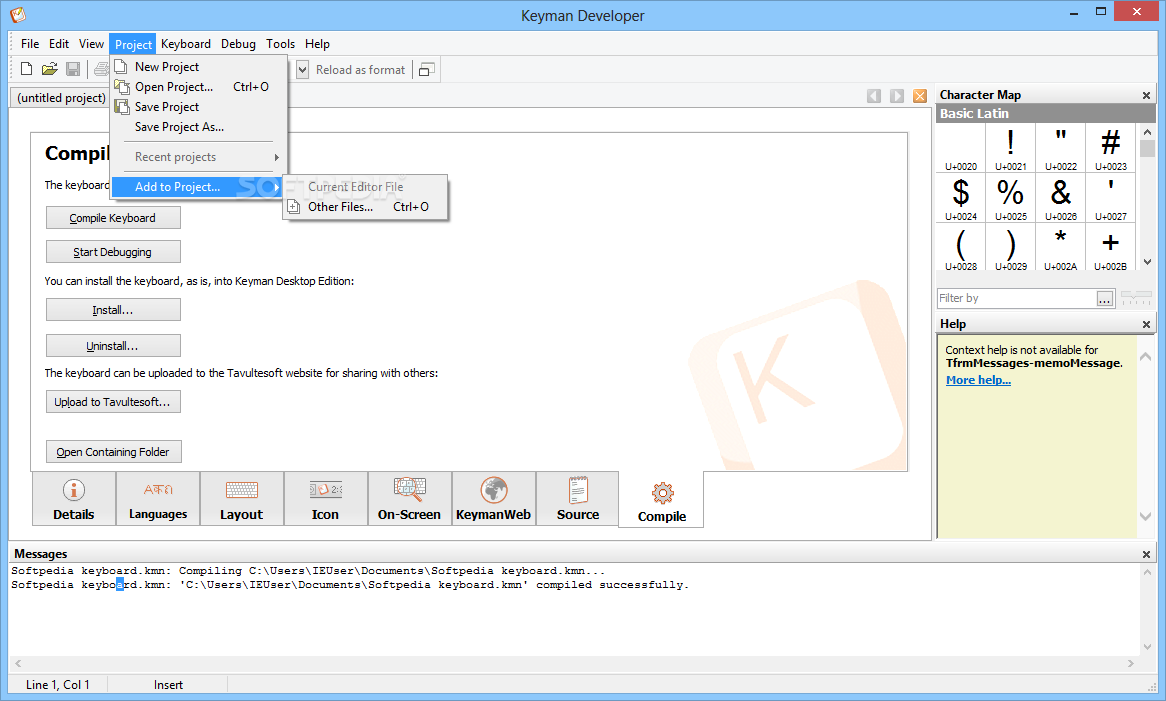Select Save Project menu entry
1166x701 pixels.
199,107
